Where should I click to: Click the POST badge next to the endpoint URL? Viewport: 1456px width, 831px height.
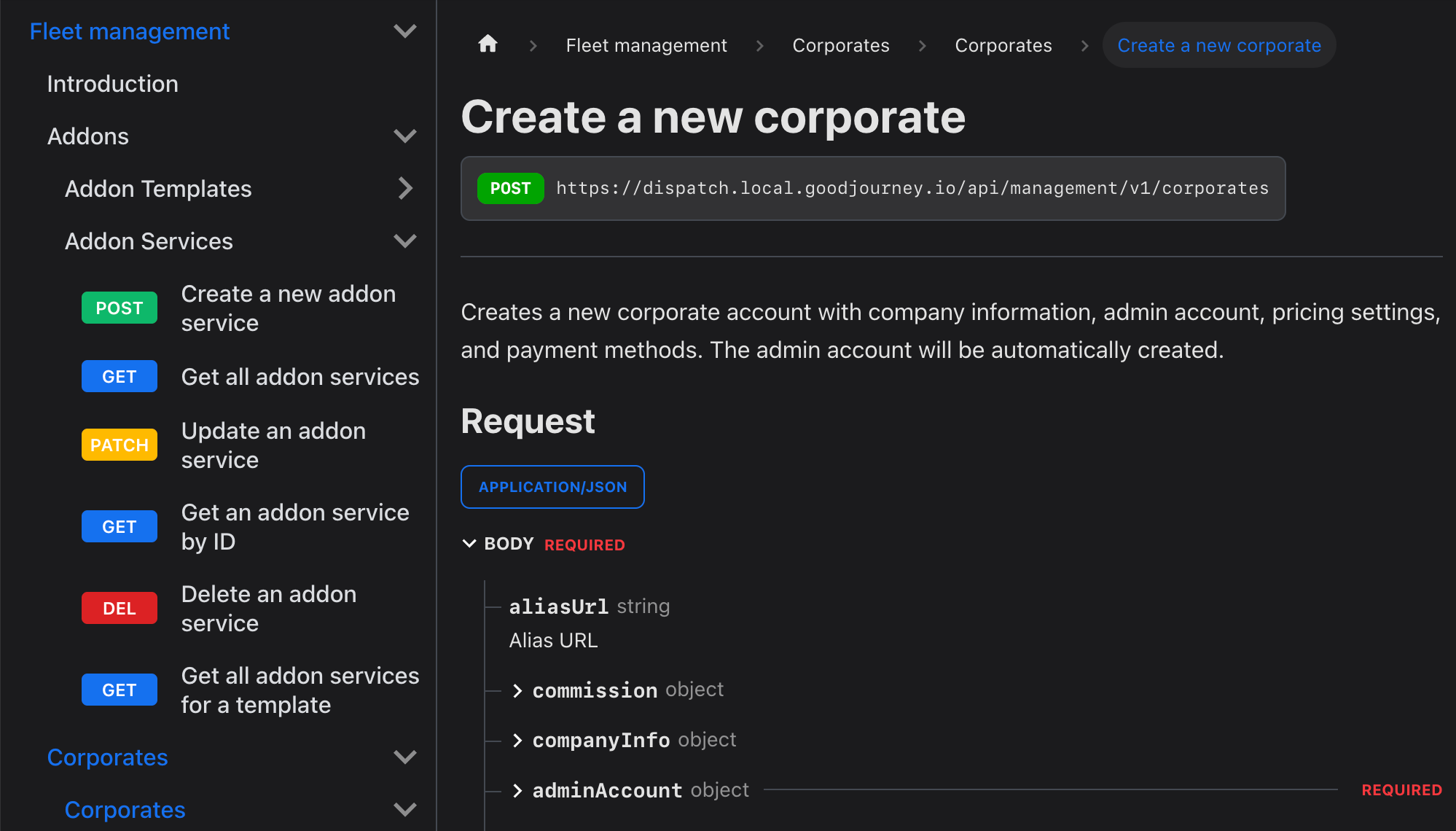(510, 189)
